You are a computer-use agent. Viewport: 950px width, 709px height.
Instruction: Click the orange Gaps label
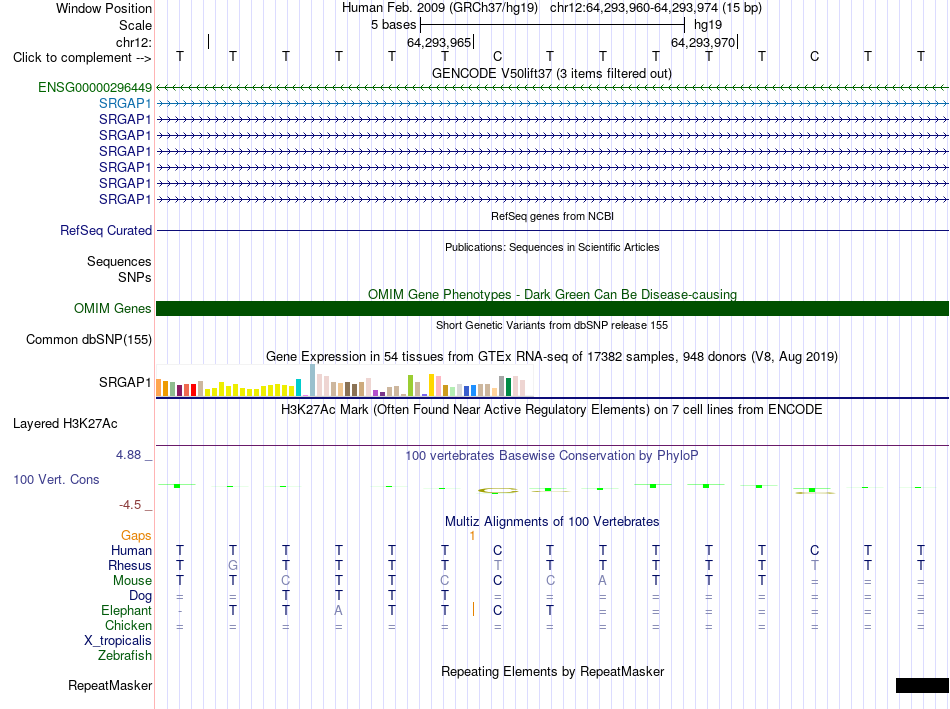136,535
